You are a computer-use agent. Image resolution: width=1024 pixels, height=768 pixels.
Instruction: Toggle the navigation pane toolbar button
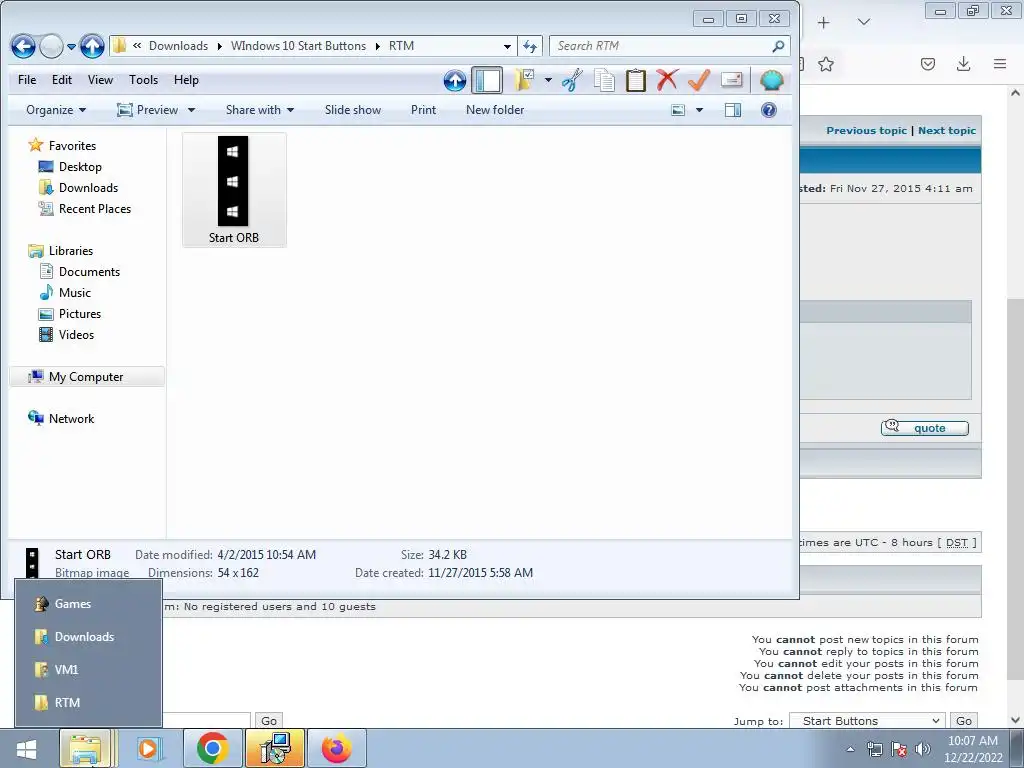[x=487, y=80]
